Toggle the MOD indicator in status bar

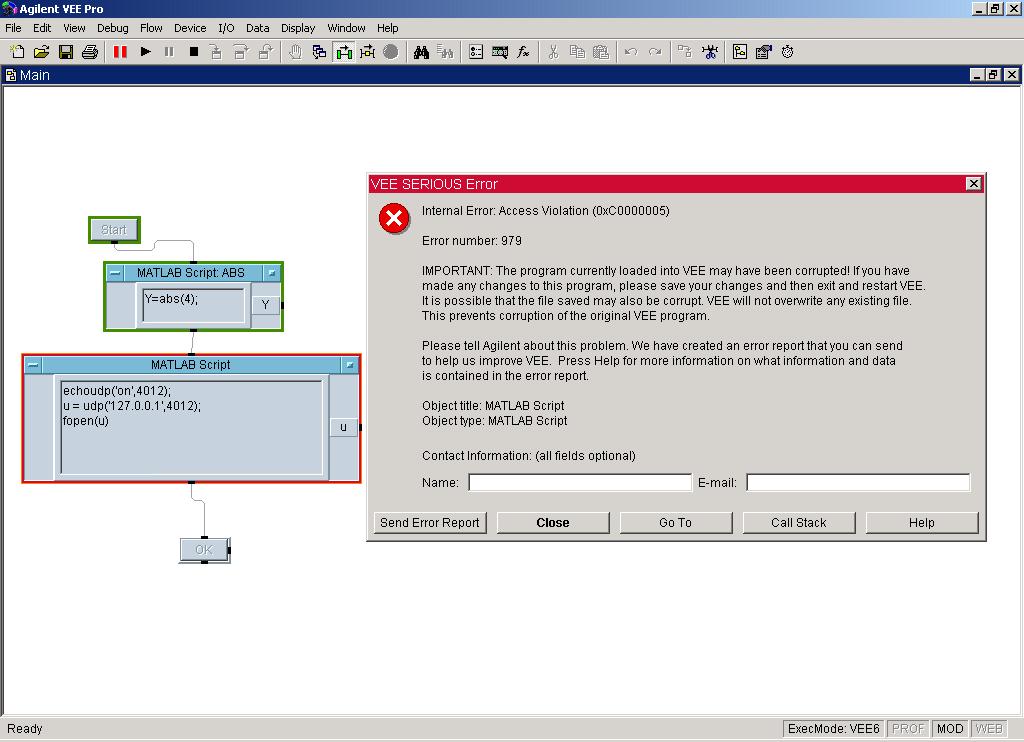coord(950,728)
